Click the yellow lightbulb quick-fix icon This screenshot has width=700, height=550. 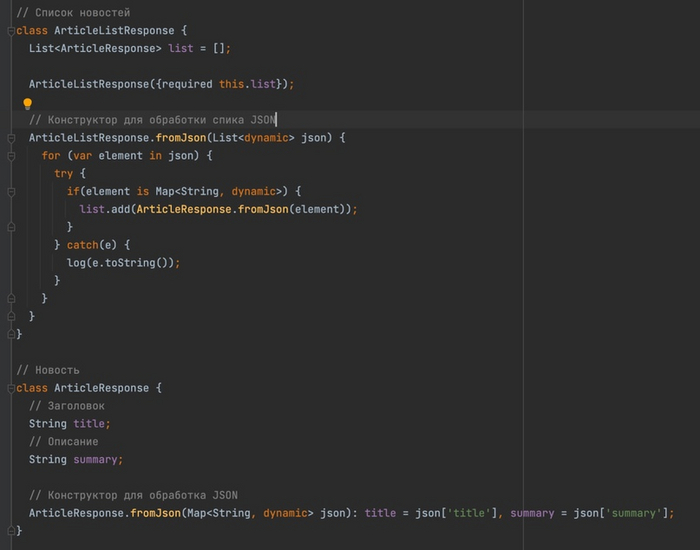click(28, 103)
